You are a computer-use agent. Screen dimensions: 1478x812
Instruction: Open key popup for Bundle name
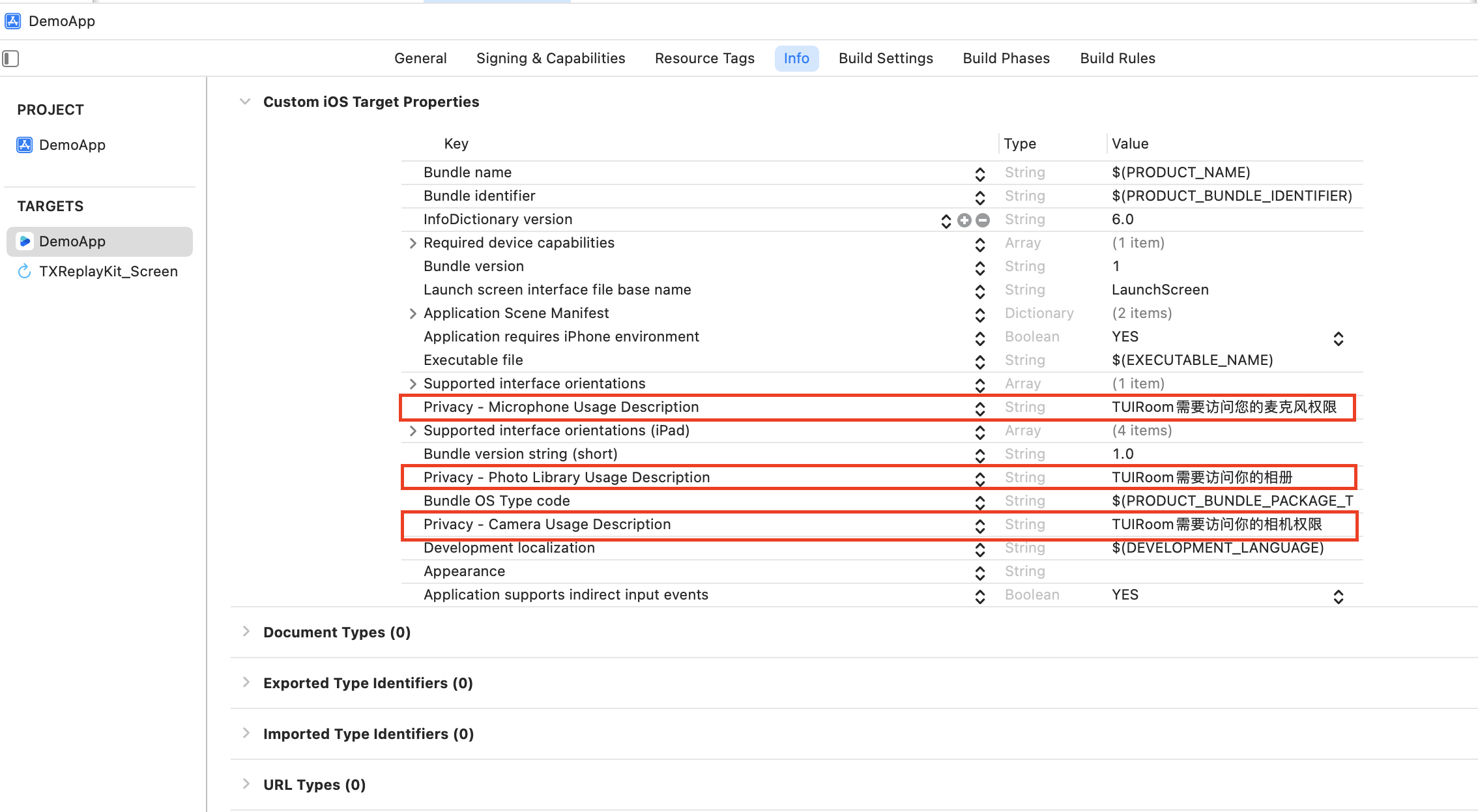pos(980,174)
